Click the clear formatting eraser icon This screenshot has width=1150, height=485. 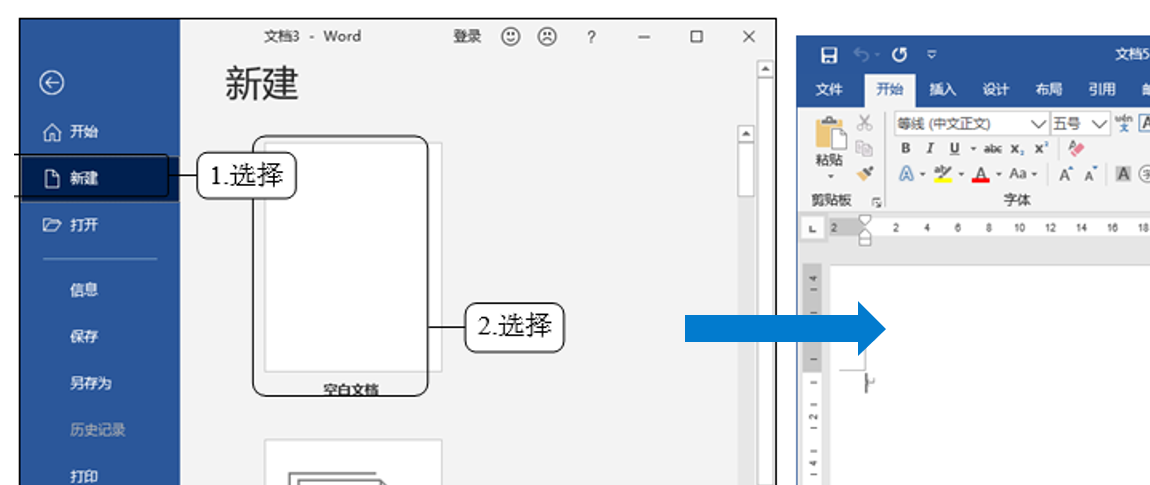coord(1077,148)
